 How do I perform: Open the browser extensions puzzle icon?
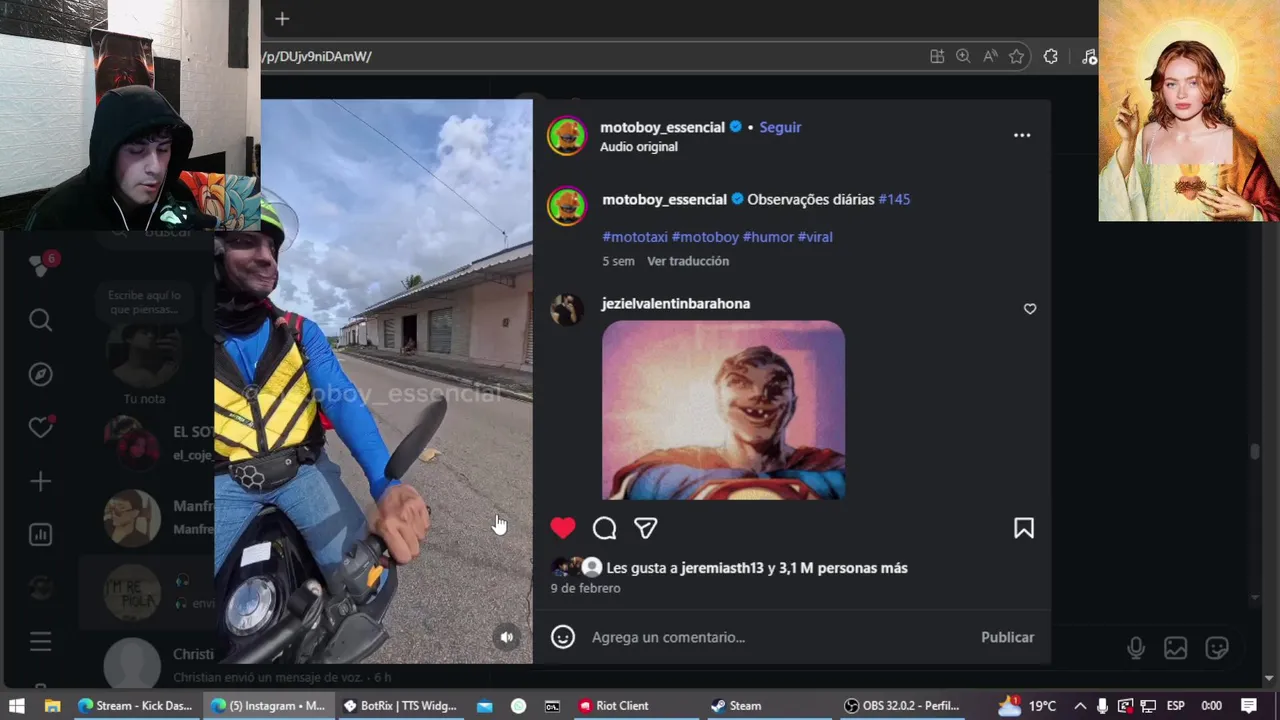point(1050,57)
